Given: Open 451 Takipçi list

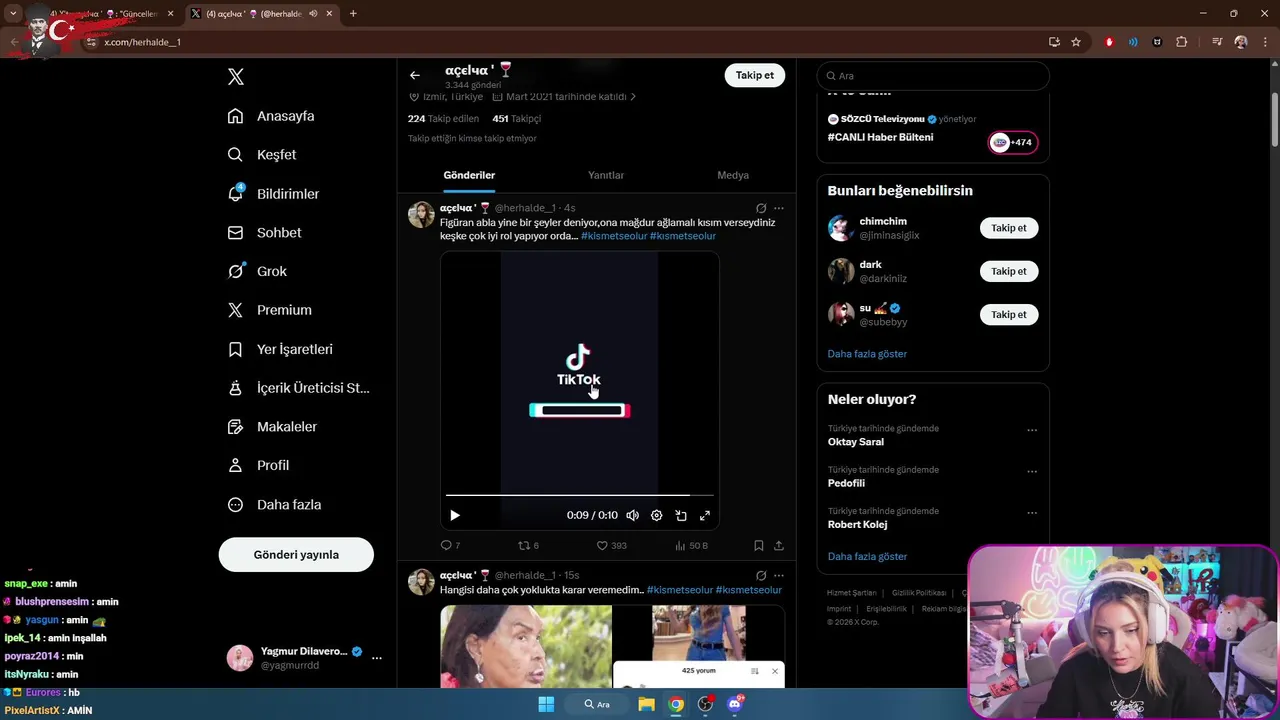Looking at the screenshot, I should tap(516, 118).
